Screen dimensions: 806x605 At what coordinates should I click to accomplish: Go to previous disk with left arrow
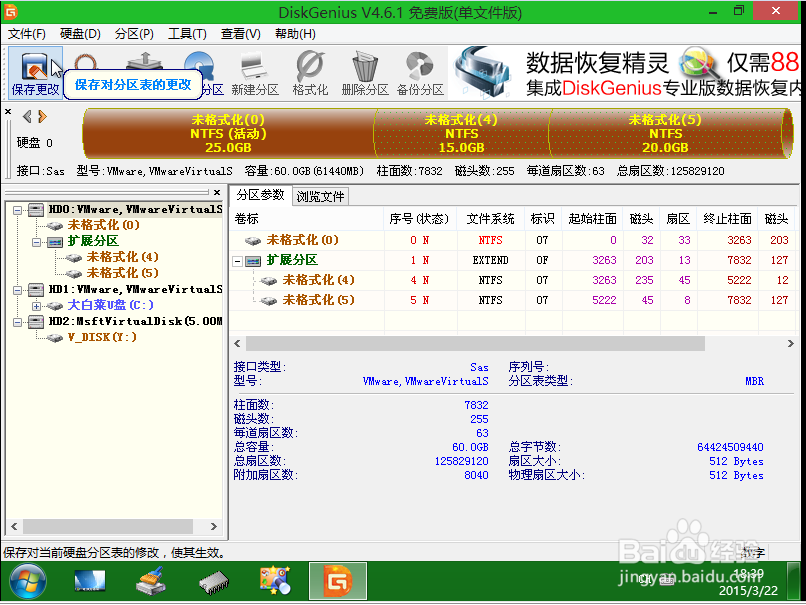(x=27, y=117)
